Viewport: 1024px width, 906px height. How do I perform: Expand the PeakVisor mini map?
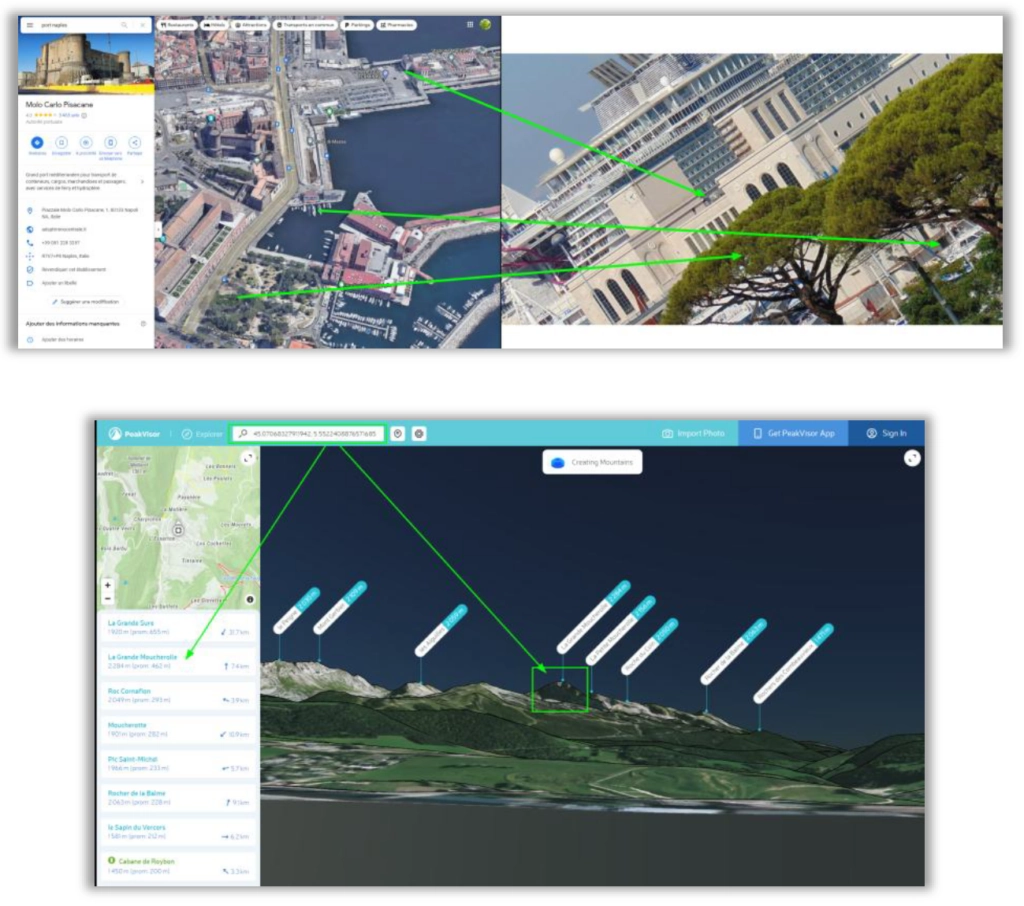coord(247,458)
